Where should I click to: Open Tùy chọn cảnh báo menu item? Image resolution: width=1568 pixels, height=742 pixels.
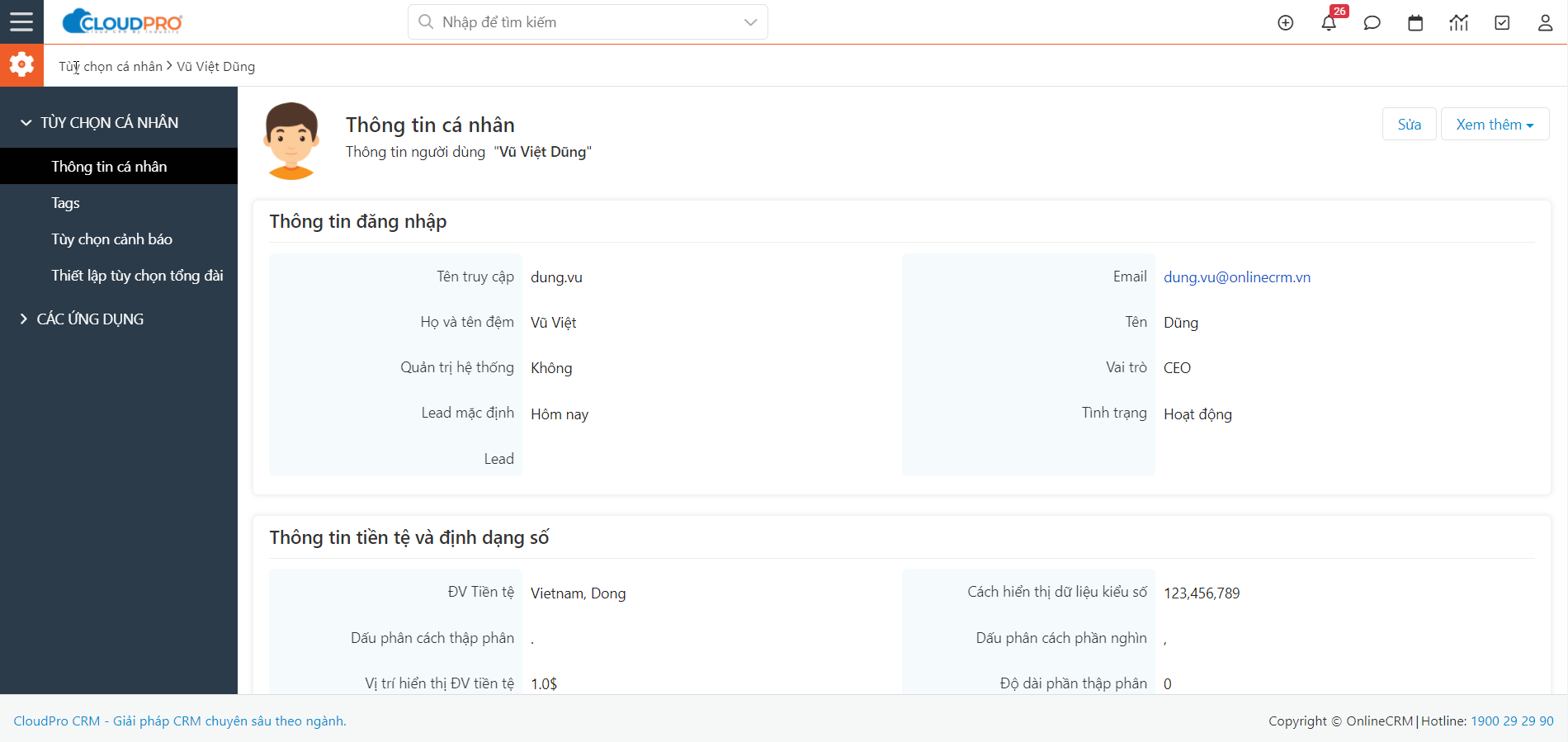pyautogui.click(x=119, y=239)
